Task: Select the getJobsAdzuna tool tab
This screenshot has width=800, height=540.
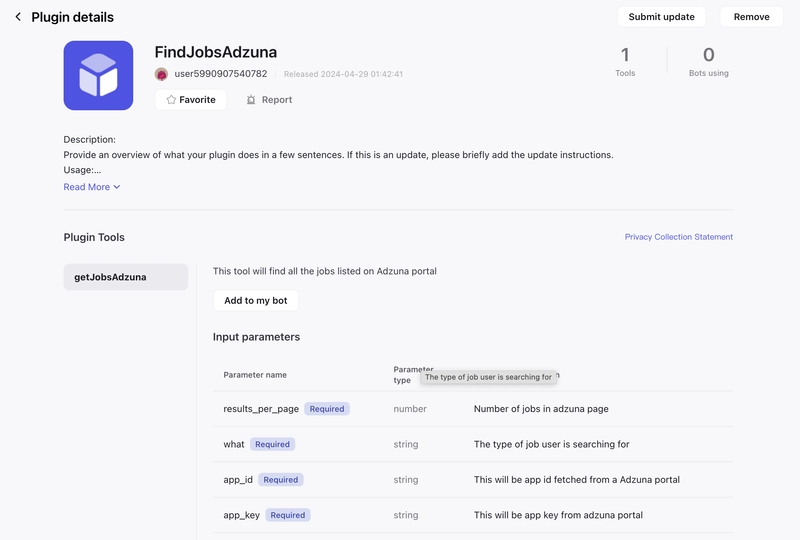Action: 126,277
